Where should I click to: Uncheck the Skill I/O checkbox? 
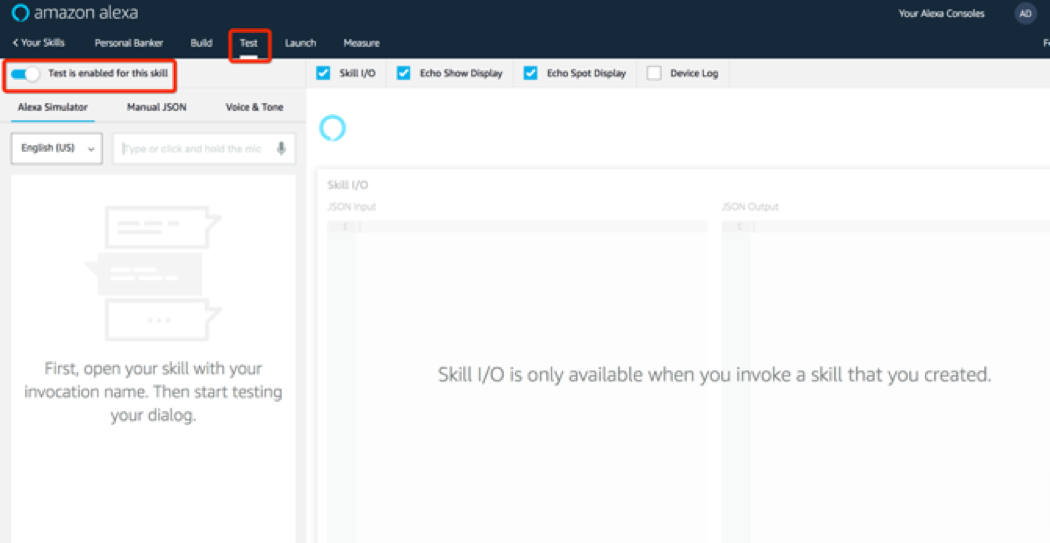323,74
